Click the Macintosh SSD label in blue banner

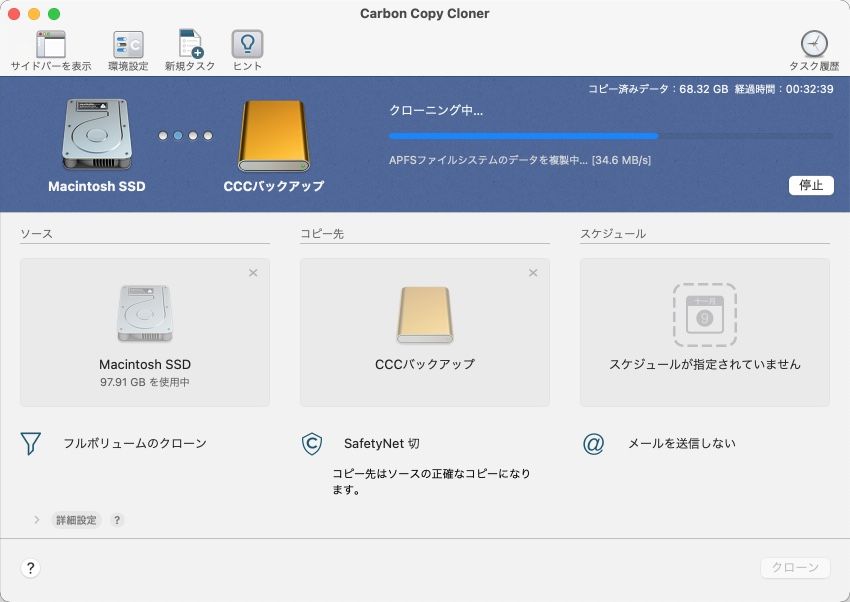[97, 186]
